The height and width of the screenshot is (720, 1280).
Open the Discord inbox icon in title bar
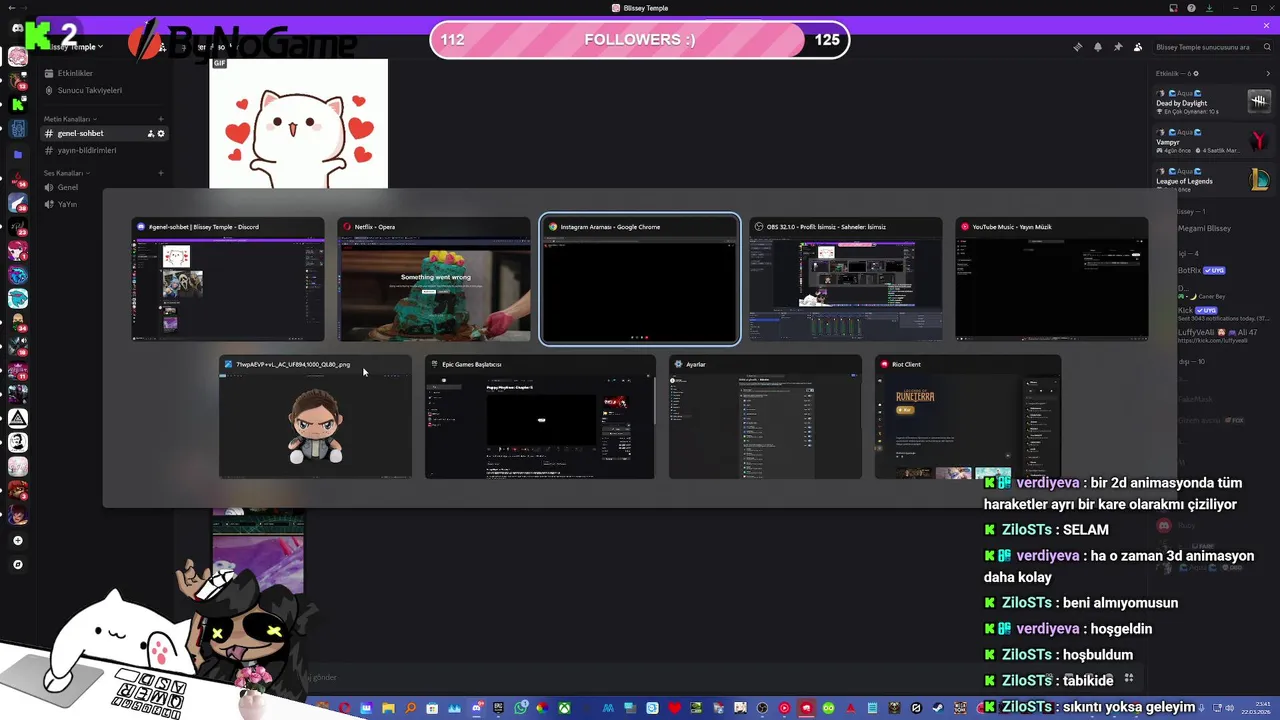(1173, 8)
